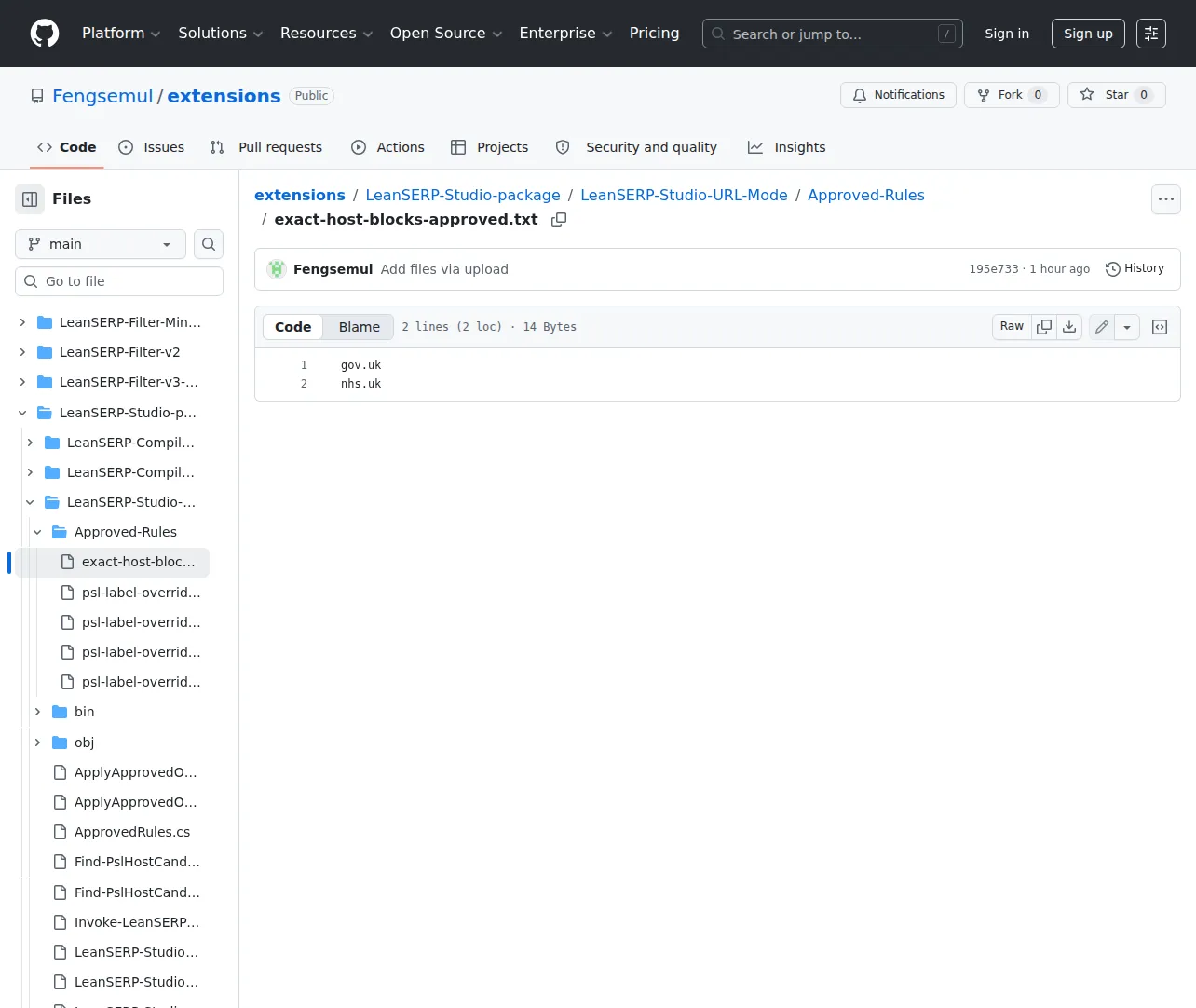Open the symbols panel icon

1160,327
